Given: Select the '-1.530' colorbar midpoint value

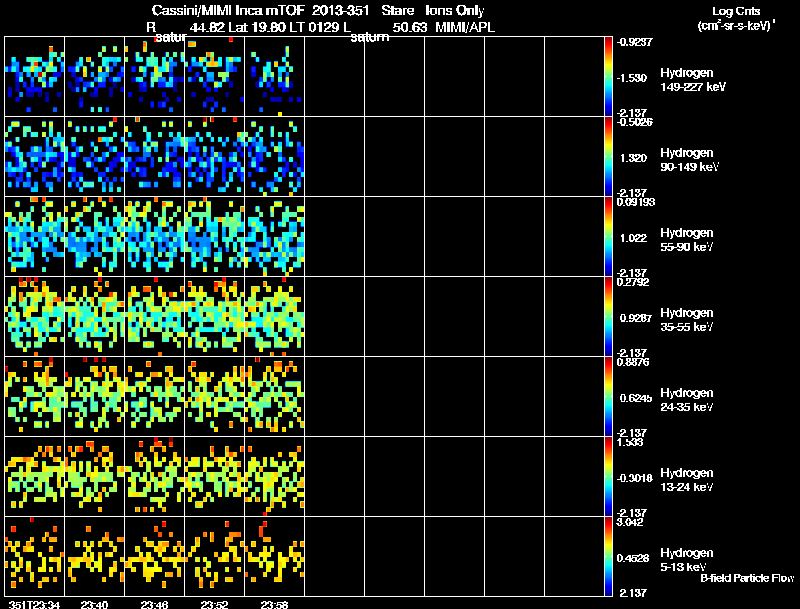Looking at the screenshot, I should point(632,78).
